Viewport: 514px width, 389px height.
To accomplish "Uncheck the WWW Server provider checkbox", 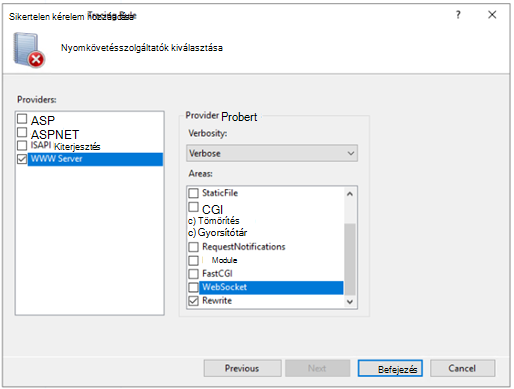I will click(x=22, y=159).
